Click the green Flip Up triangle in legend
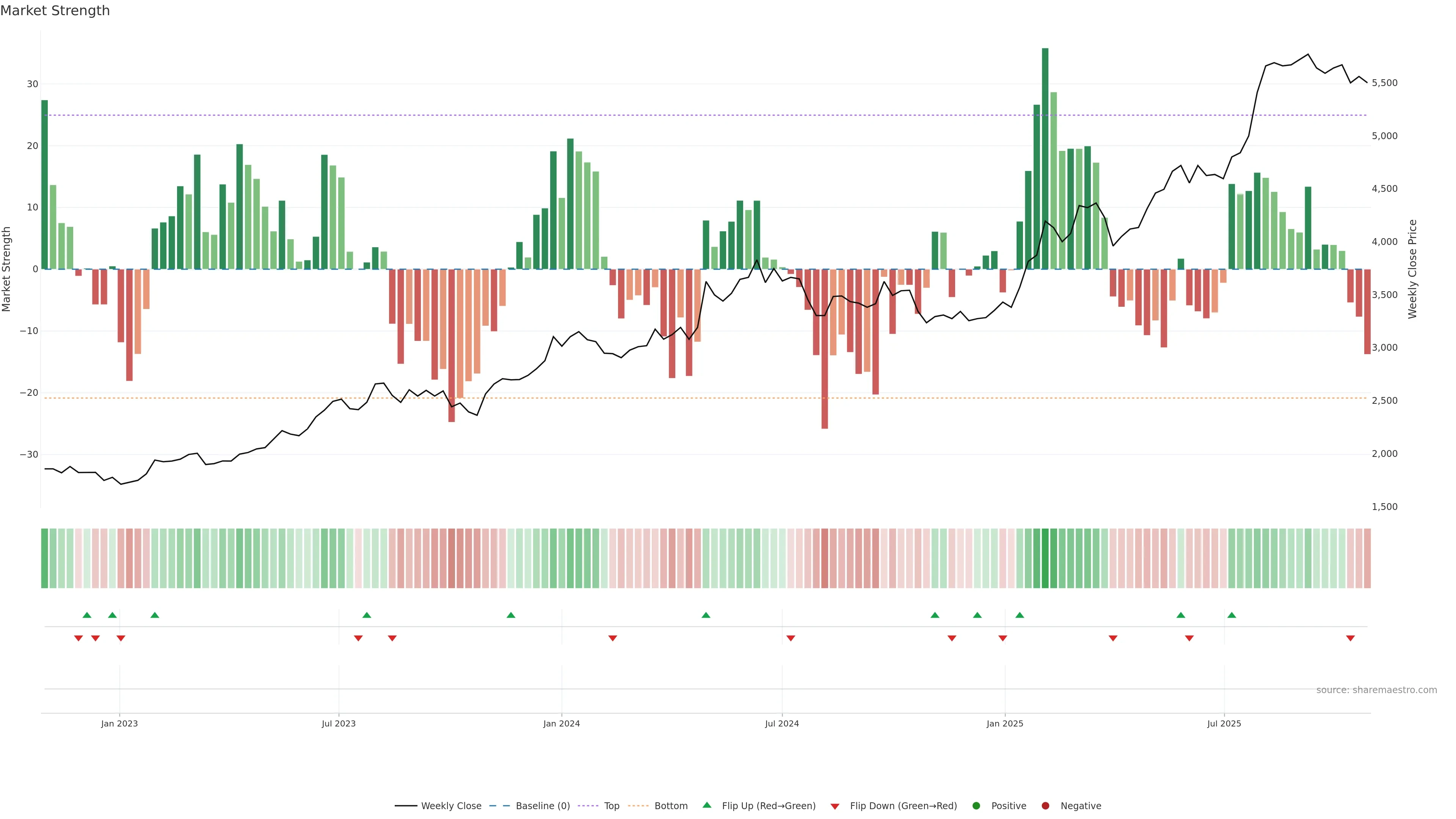1456x819 pixels. point(706,805)
